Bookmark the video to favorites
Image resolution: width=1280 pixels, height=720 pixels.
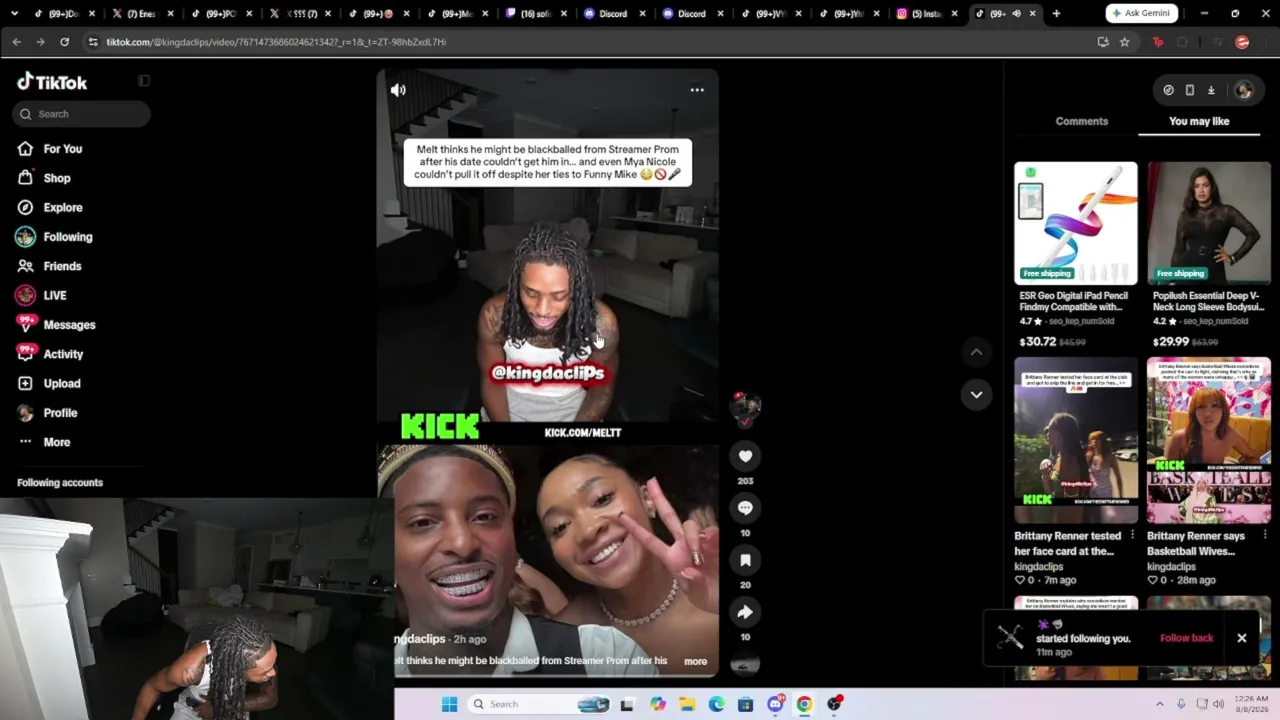(745, 560)
